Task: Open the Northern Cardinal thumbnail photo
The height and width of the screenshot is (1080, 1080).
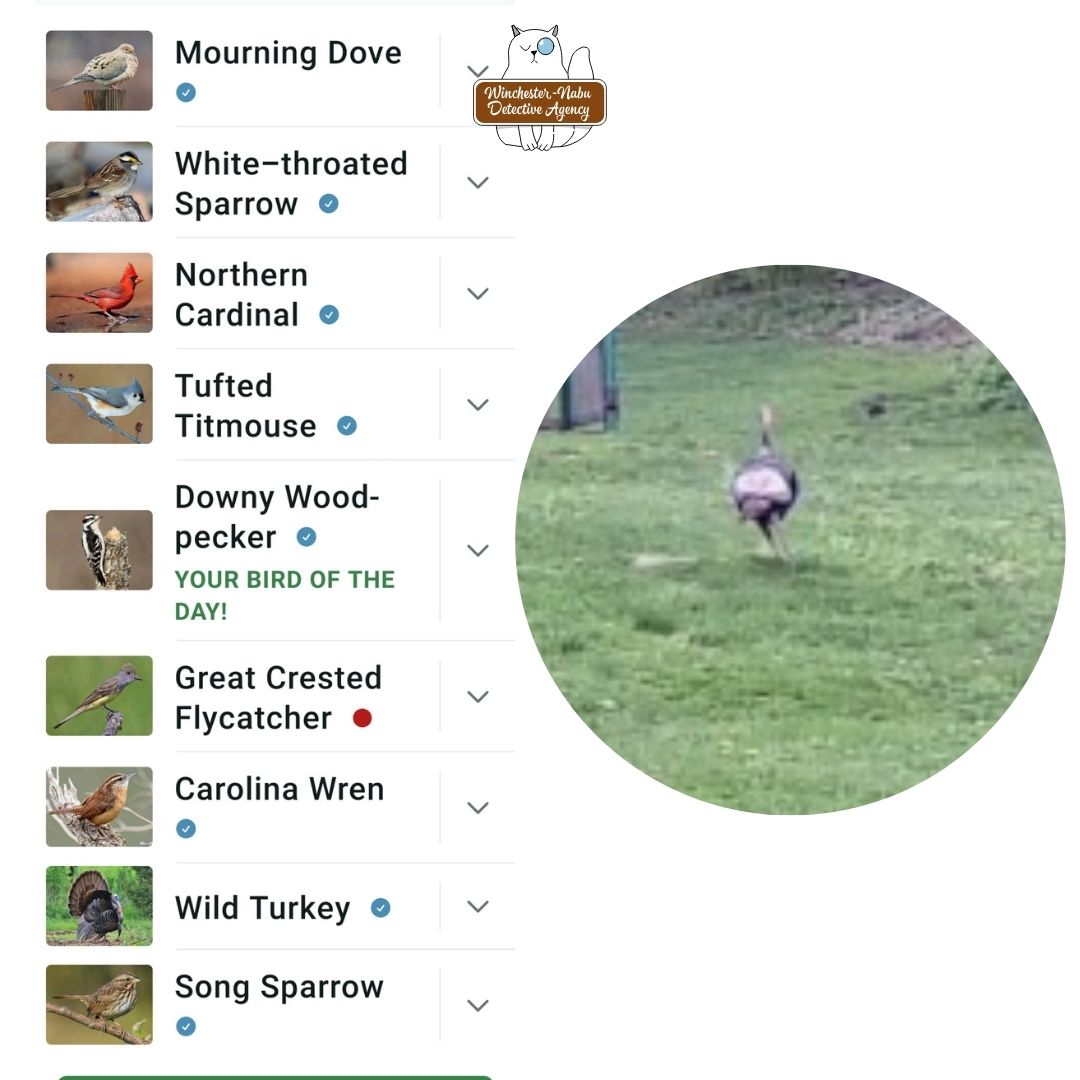Action: (99, 293)
